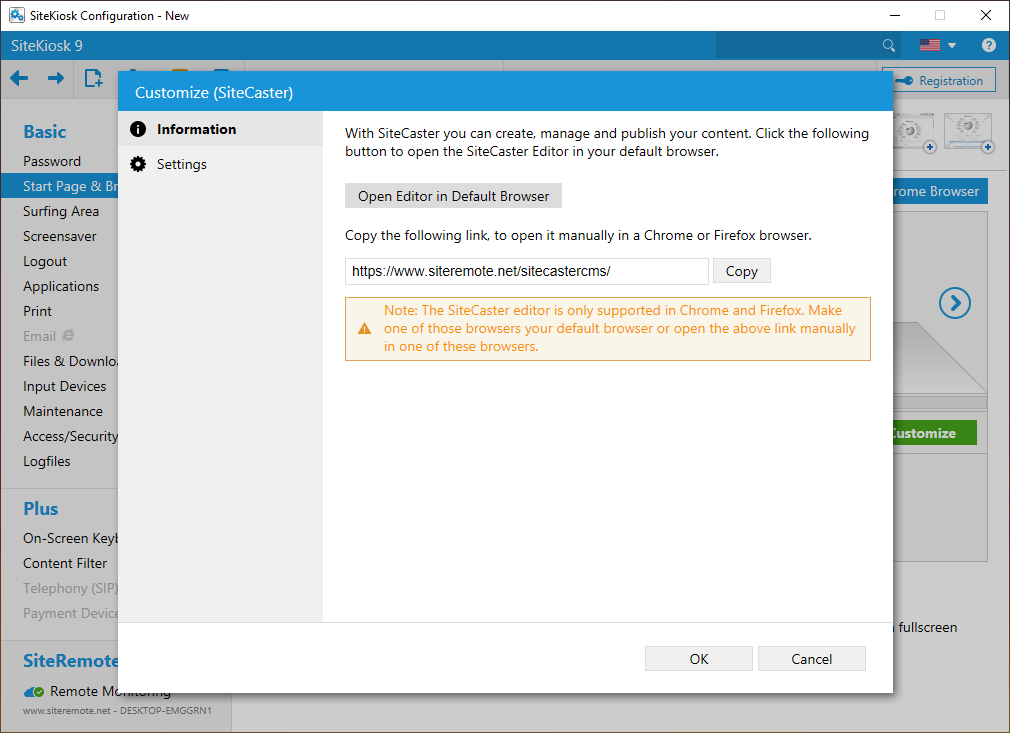Click the SiteKiosk app icon in title bar
This screenshot has width=1010, height=733.
pyautogui.click(x=17, y=15)
